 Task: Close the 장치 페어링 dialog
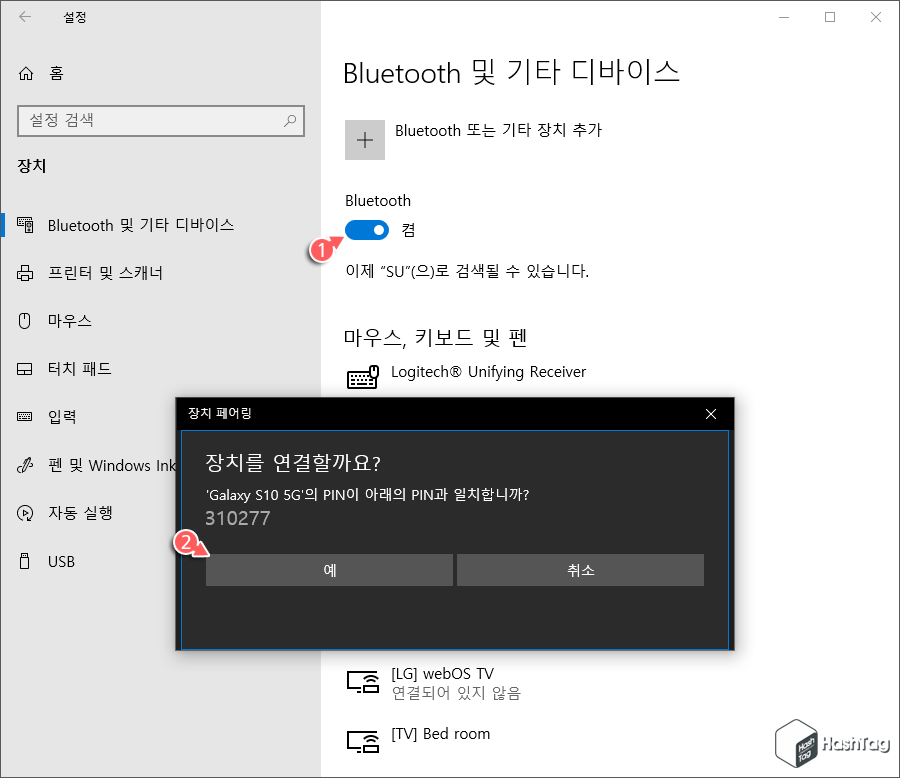(x=711, y=414)
